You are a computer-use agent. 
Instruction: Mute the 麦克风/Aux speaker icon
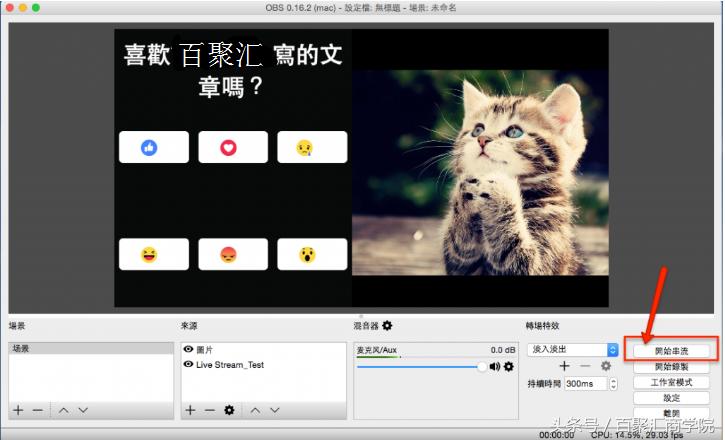pos(495,367)
